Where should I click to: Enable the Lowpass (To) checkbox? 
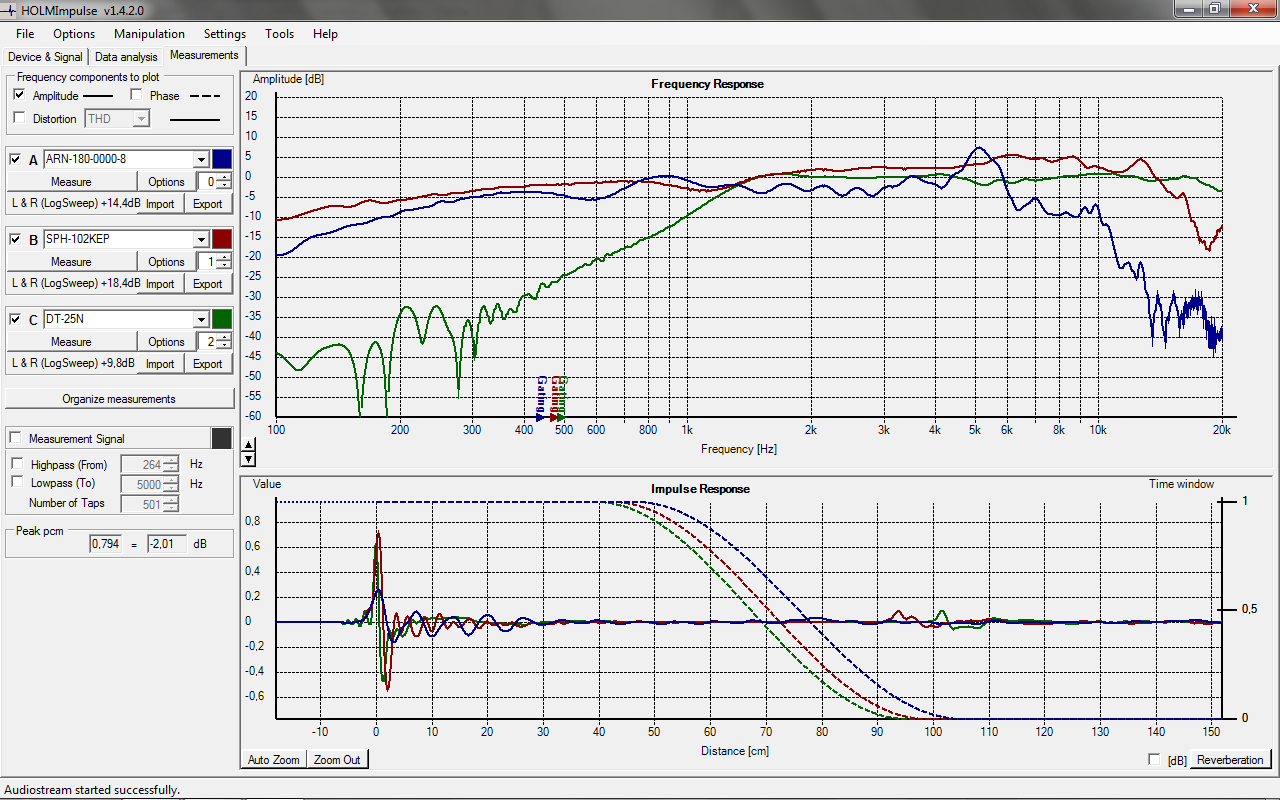point(17,483)
